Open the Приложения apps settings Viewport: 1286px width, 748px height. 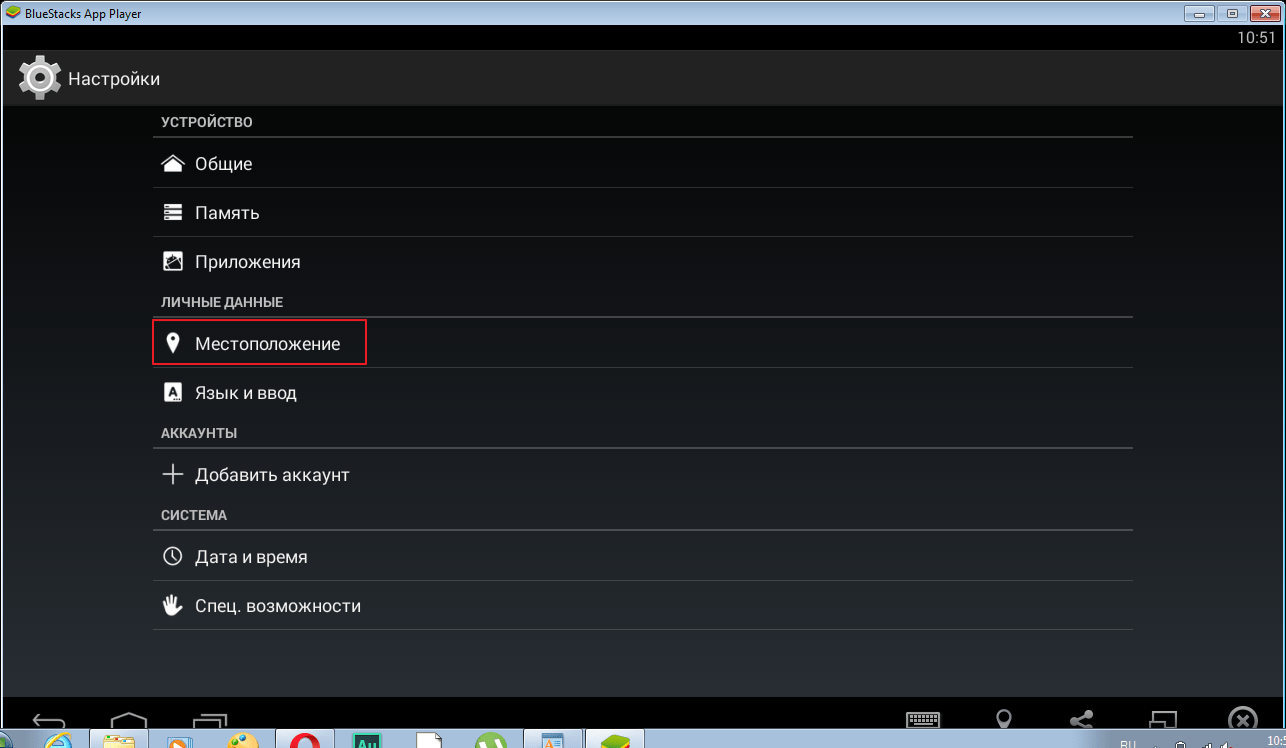pos(643,261)
